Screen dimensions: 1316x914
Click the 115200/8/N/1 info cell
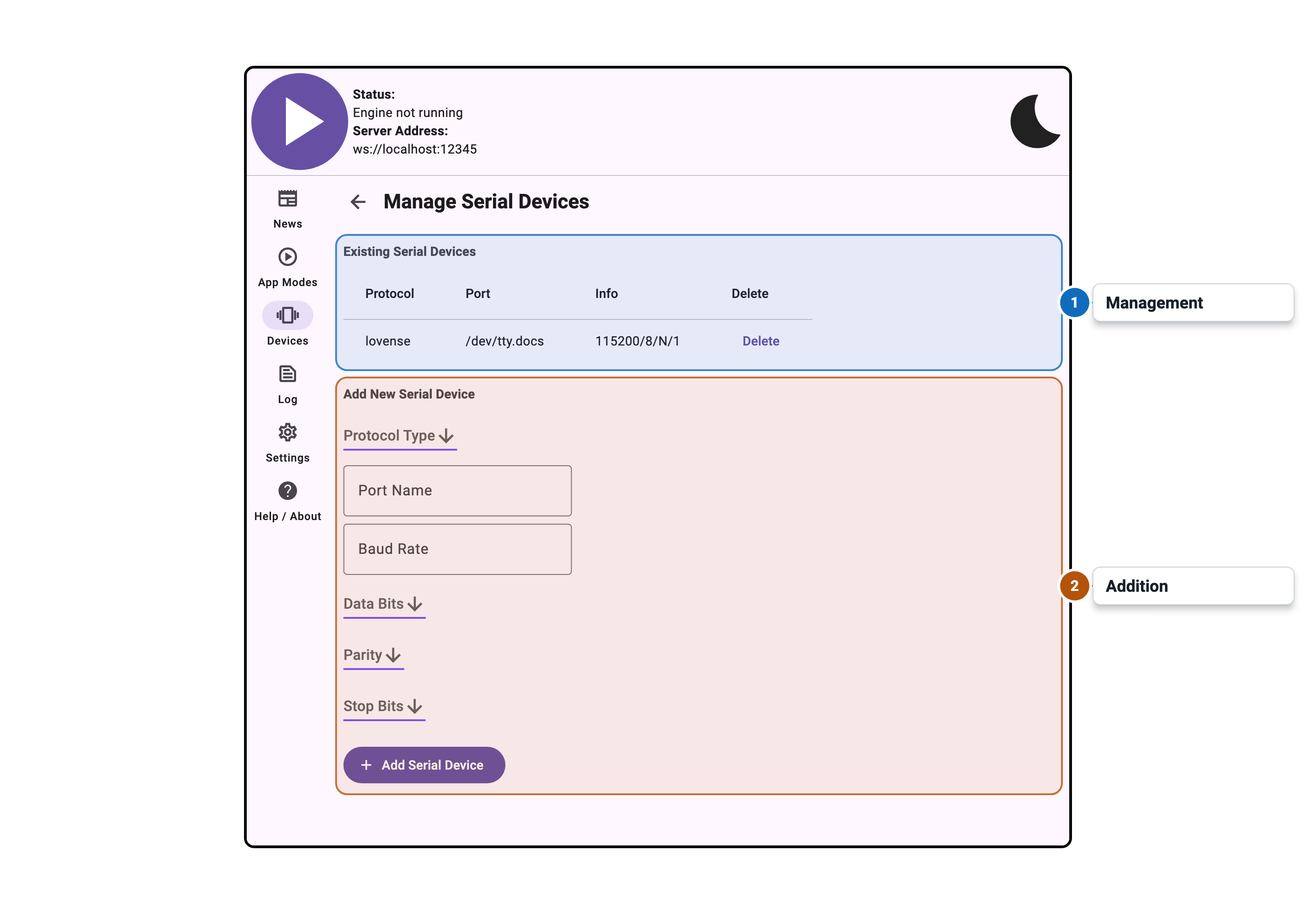(x=637, y=341)
